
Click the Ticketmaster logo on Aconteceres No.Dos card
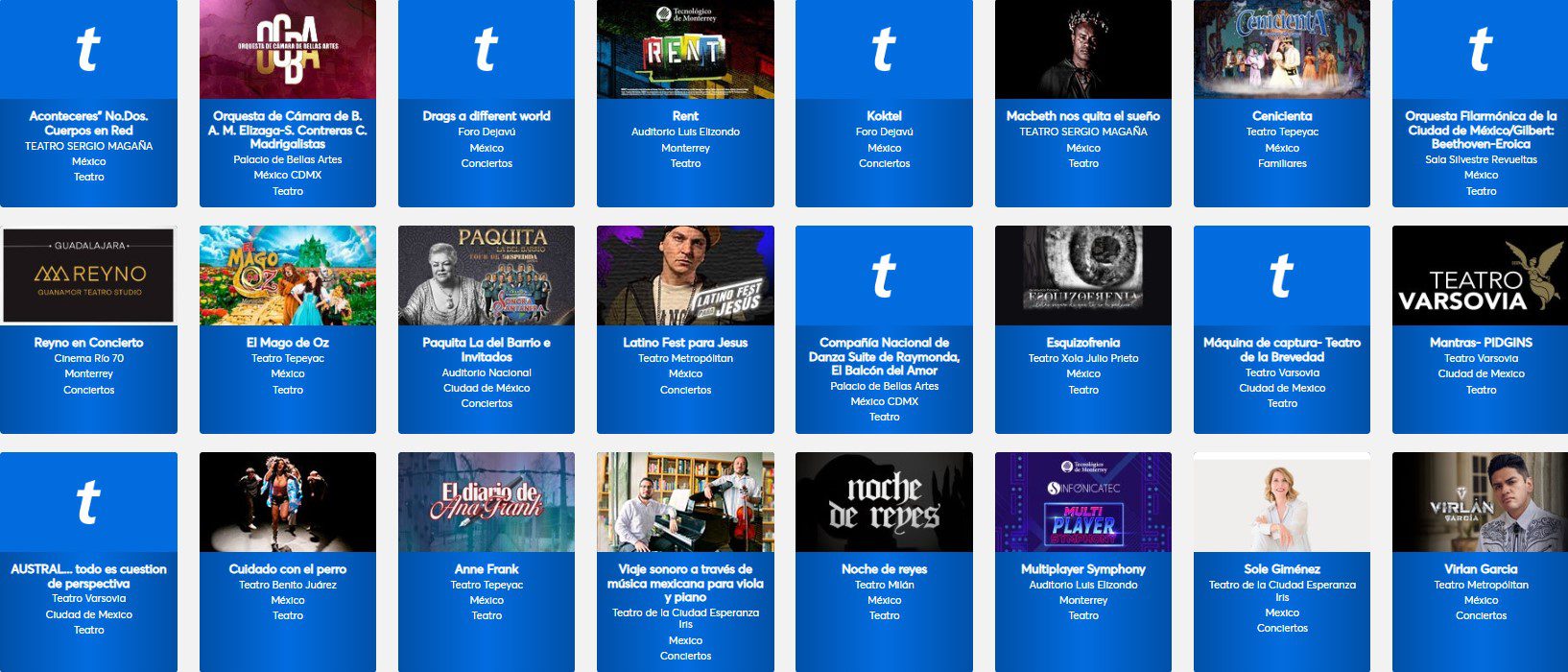[x=88, y=49]
